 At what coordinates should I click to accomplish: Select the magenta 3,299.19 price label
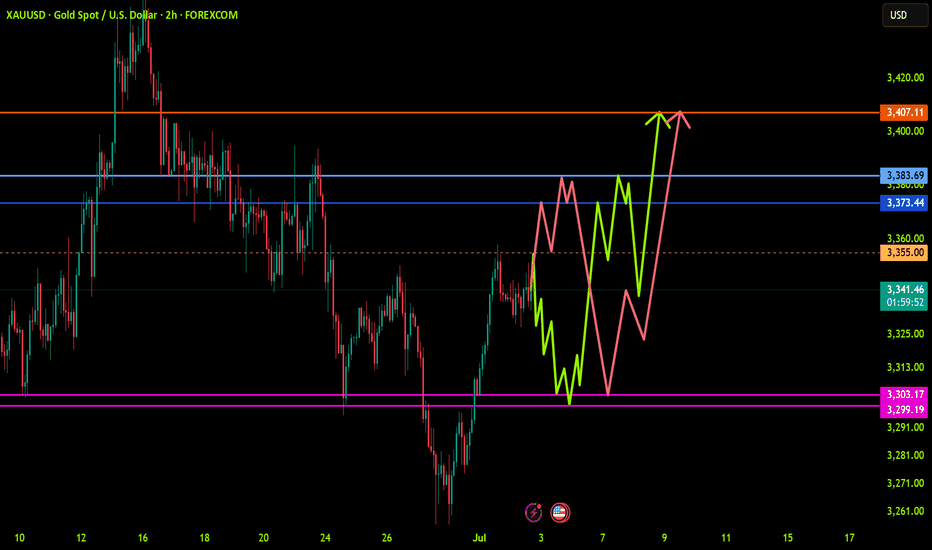click(904, 410)
